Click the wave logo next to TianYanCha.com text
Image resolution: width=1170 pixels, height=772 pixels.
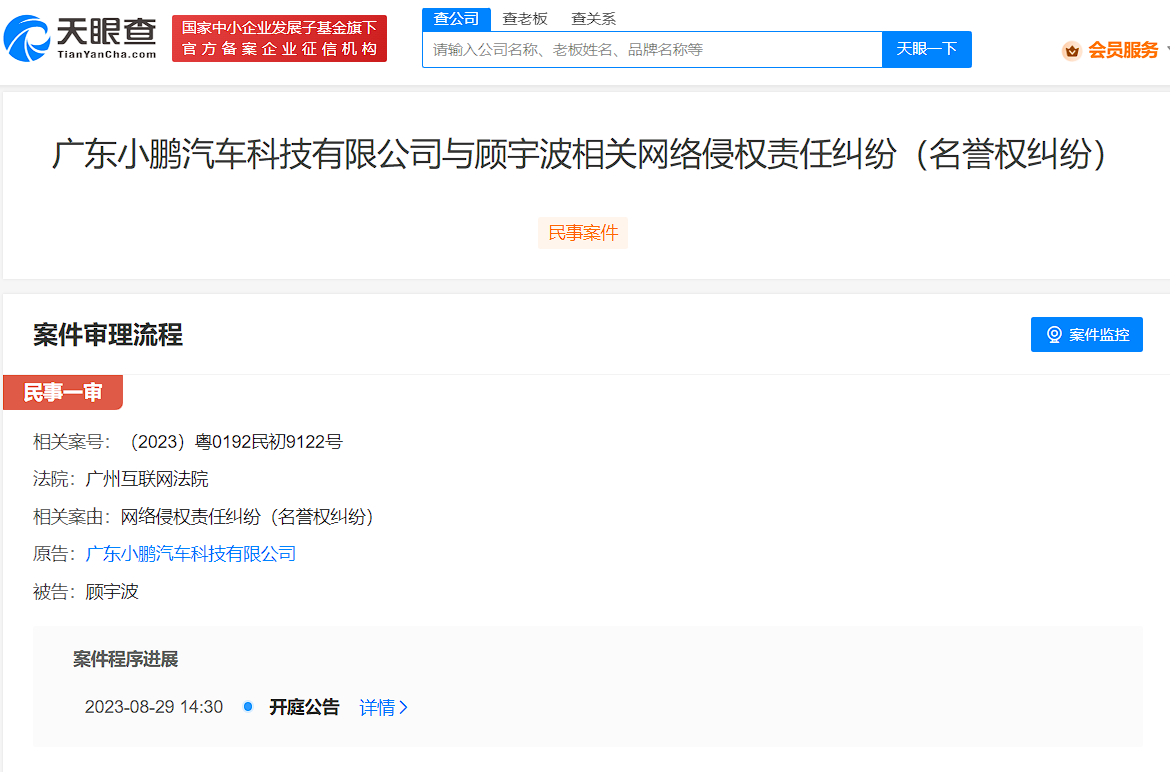point(30,39)
